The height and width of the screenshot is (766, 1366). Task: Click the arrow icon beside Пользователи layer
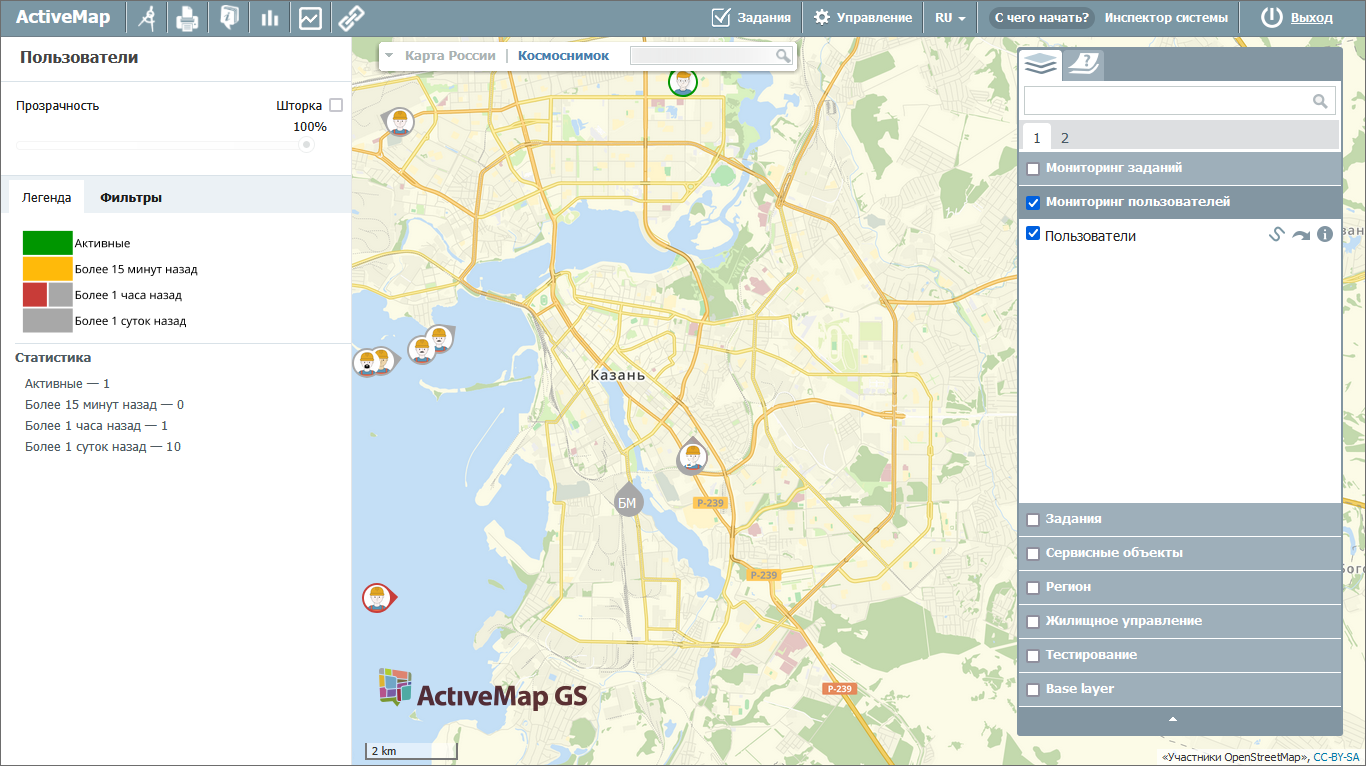pos(1300,235)
